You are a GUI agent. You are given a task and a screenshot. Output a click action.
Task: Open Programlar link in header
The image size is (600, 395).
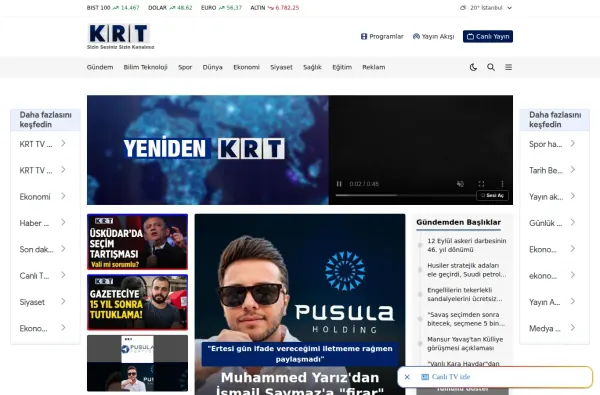382,36
